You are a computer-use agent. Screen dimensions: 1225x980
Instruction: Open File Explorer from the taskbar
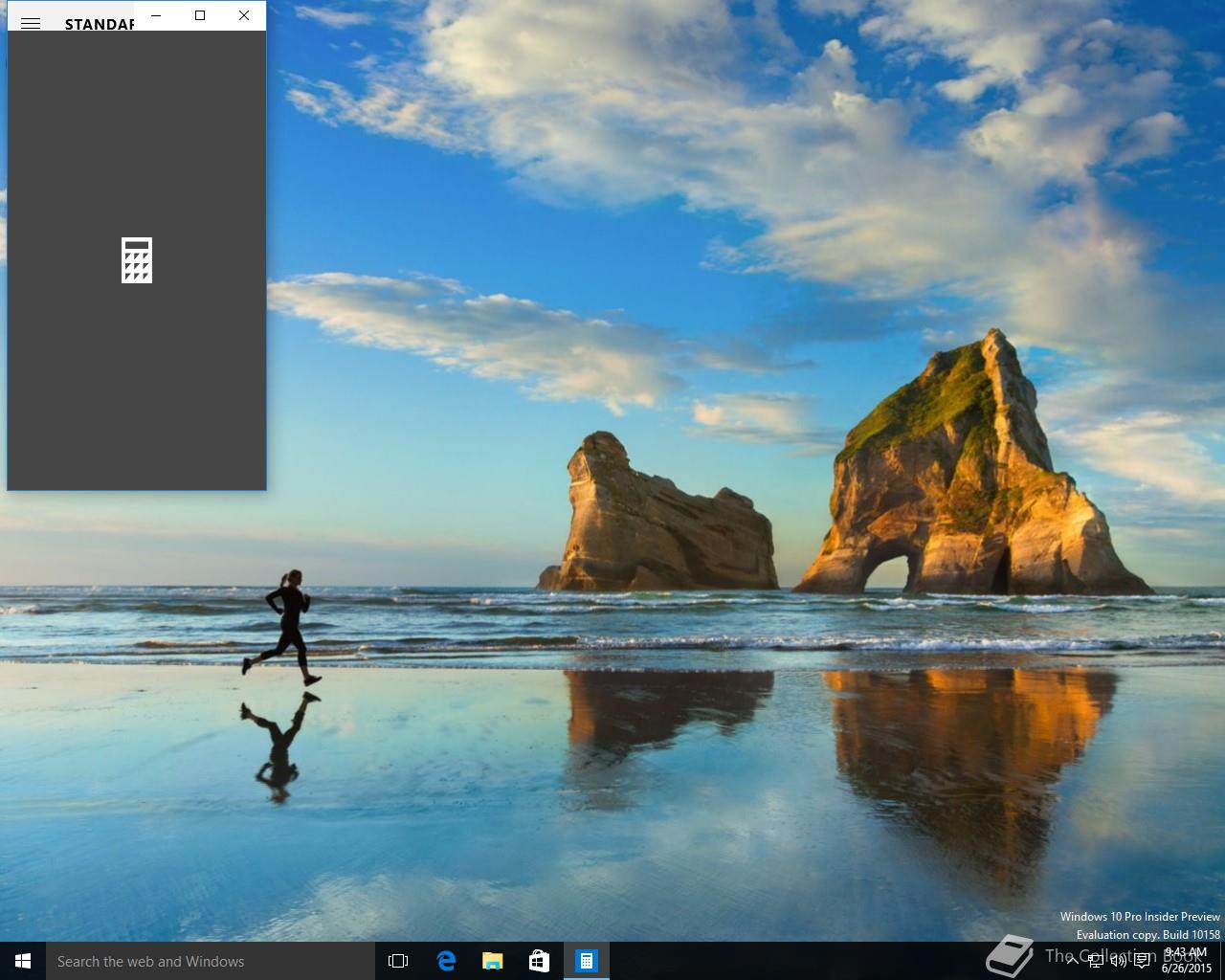[493, 961]
